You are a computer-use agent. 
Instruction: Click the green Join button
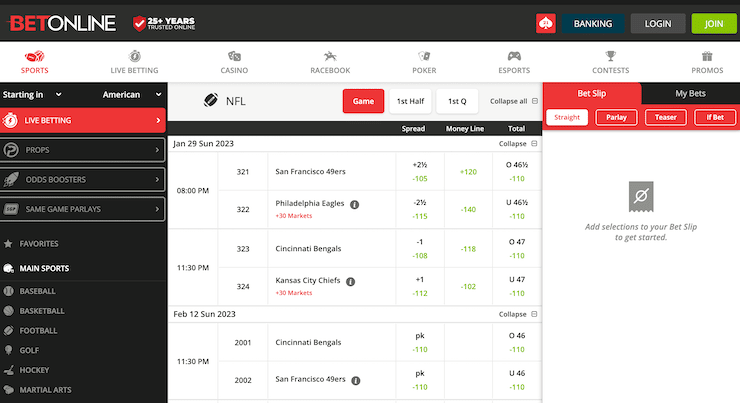(x=714, y=24)
